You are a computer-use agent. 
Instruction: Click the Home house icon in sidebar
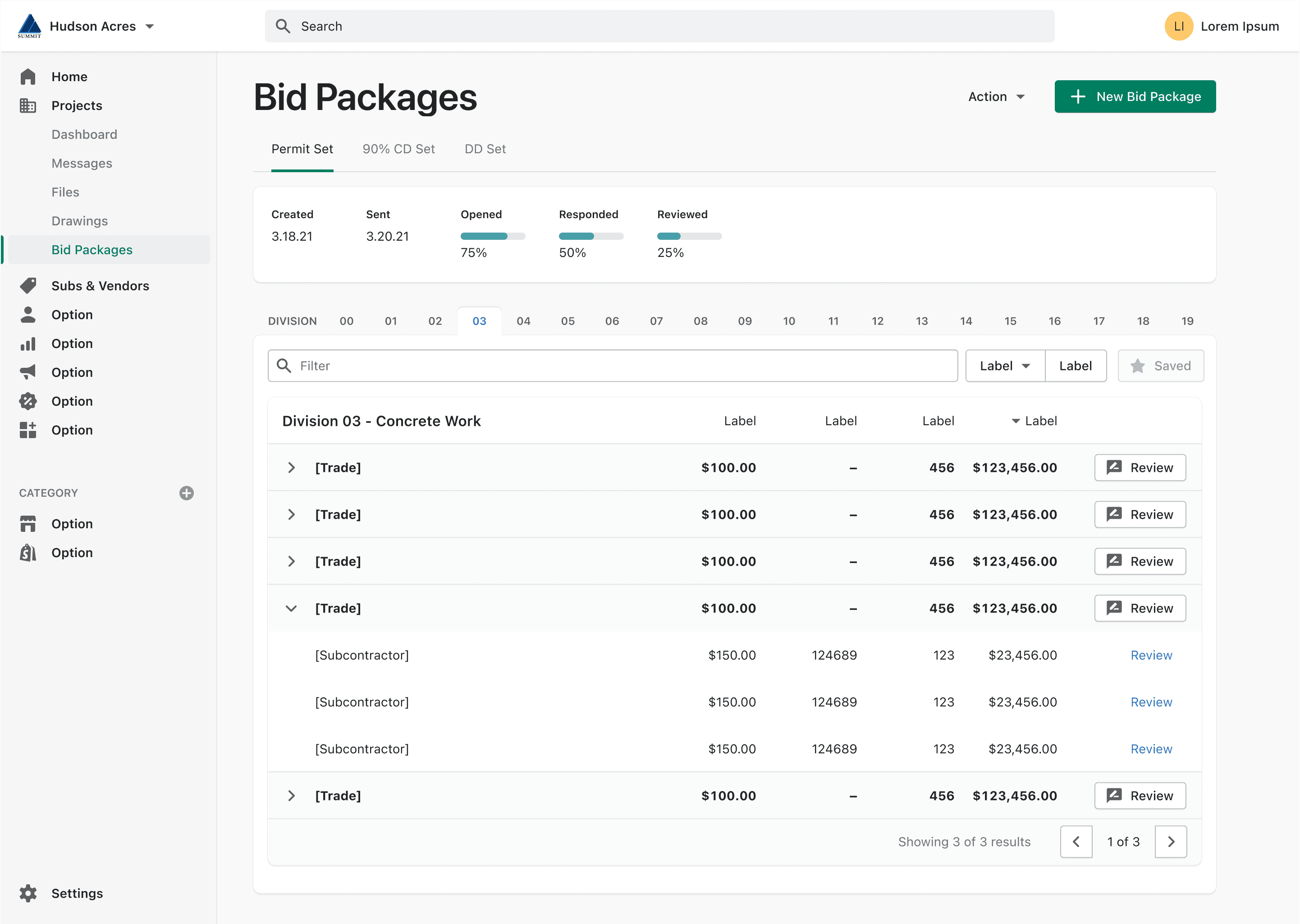point(28,77)
